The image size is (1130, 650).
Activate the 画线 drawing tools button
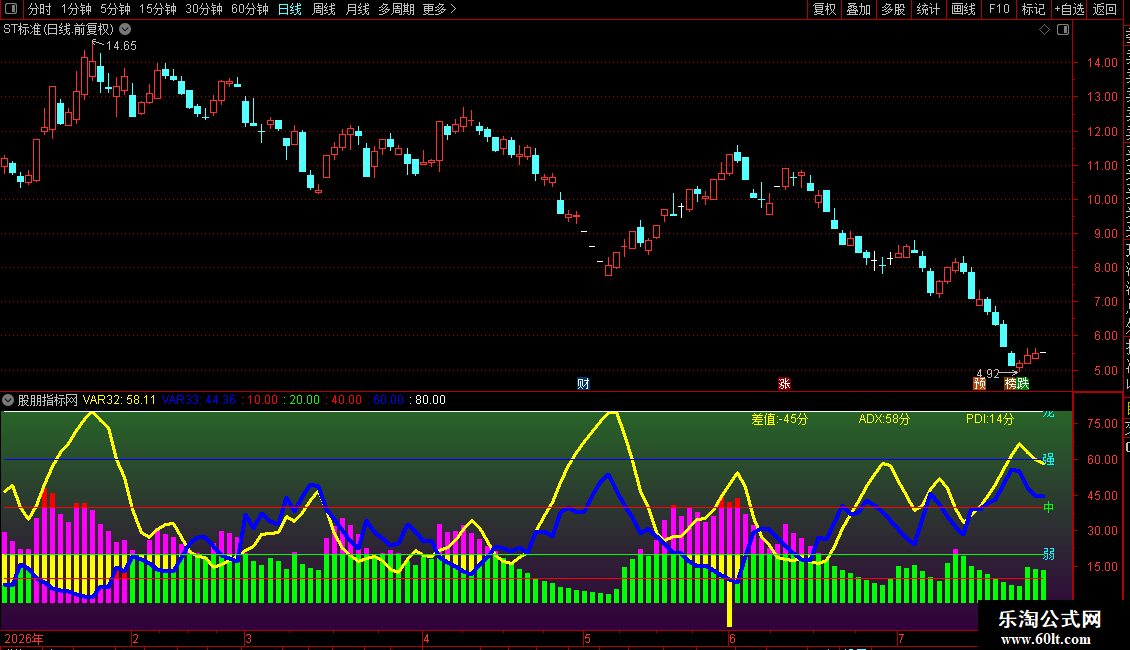964,9
